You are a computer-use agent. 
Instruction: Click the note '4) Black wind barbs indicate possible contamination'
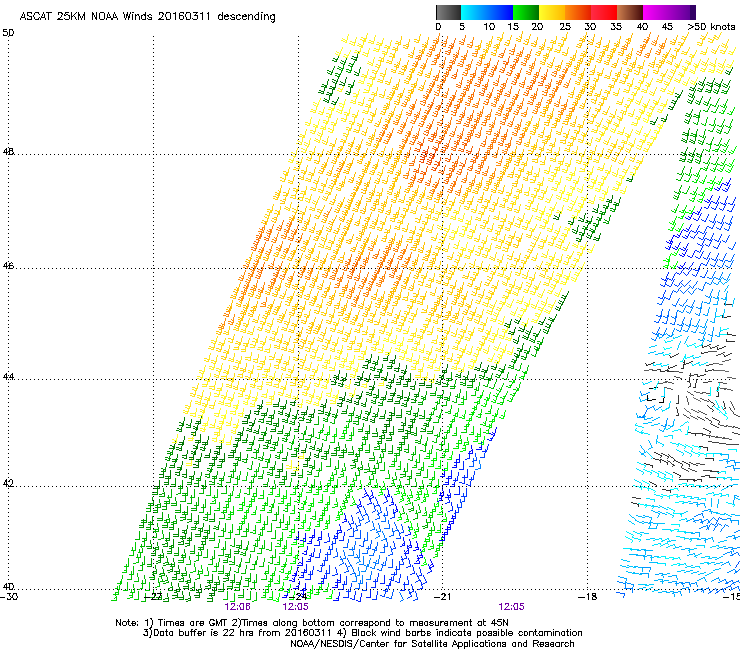pos(460,633)
